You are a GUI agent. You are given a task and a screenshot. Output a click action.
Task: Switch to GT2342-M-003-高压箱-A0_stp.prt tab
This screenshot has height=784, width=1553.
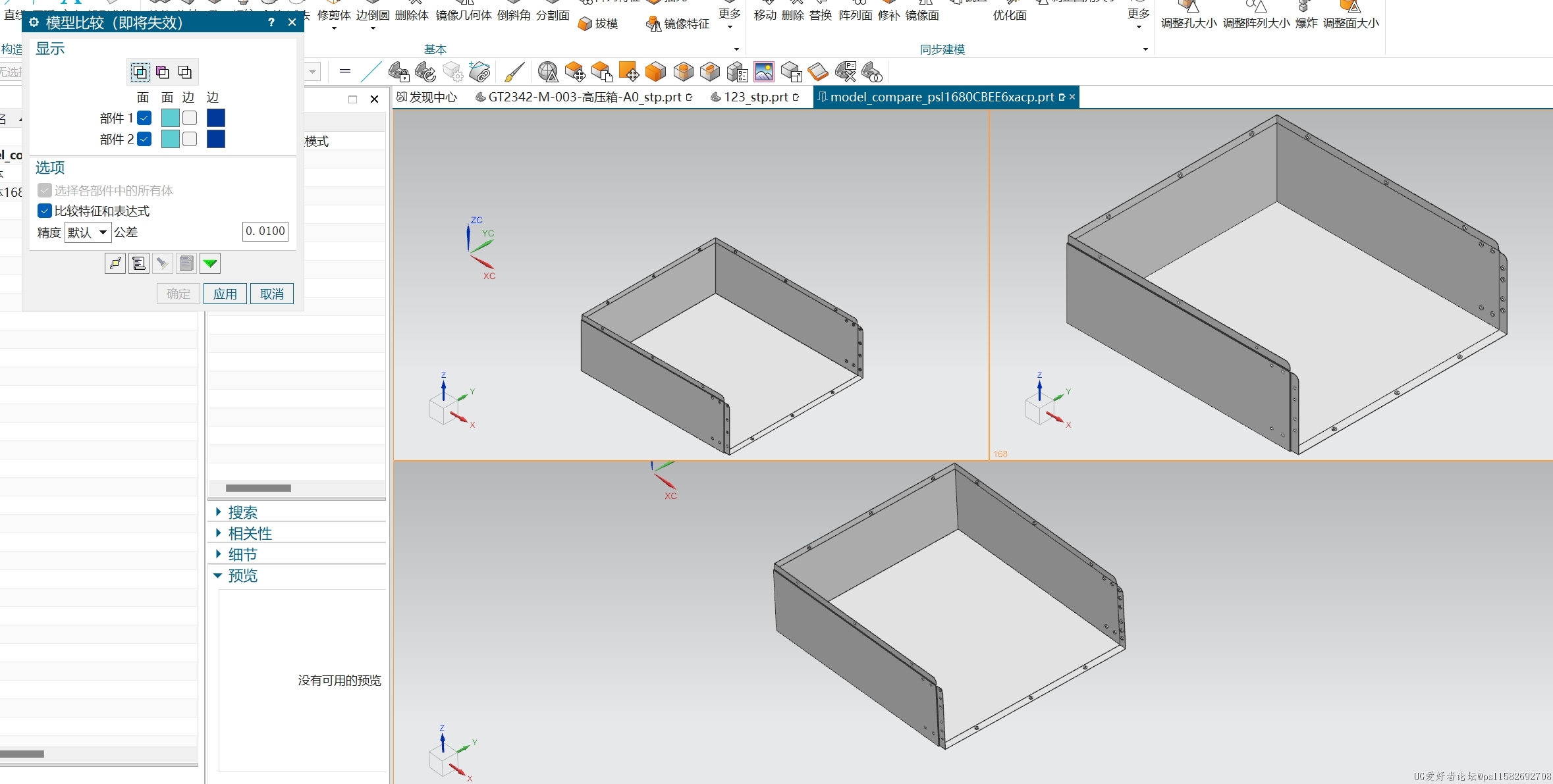[584, 97]
